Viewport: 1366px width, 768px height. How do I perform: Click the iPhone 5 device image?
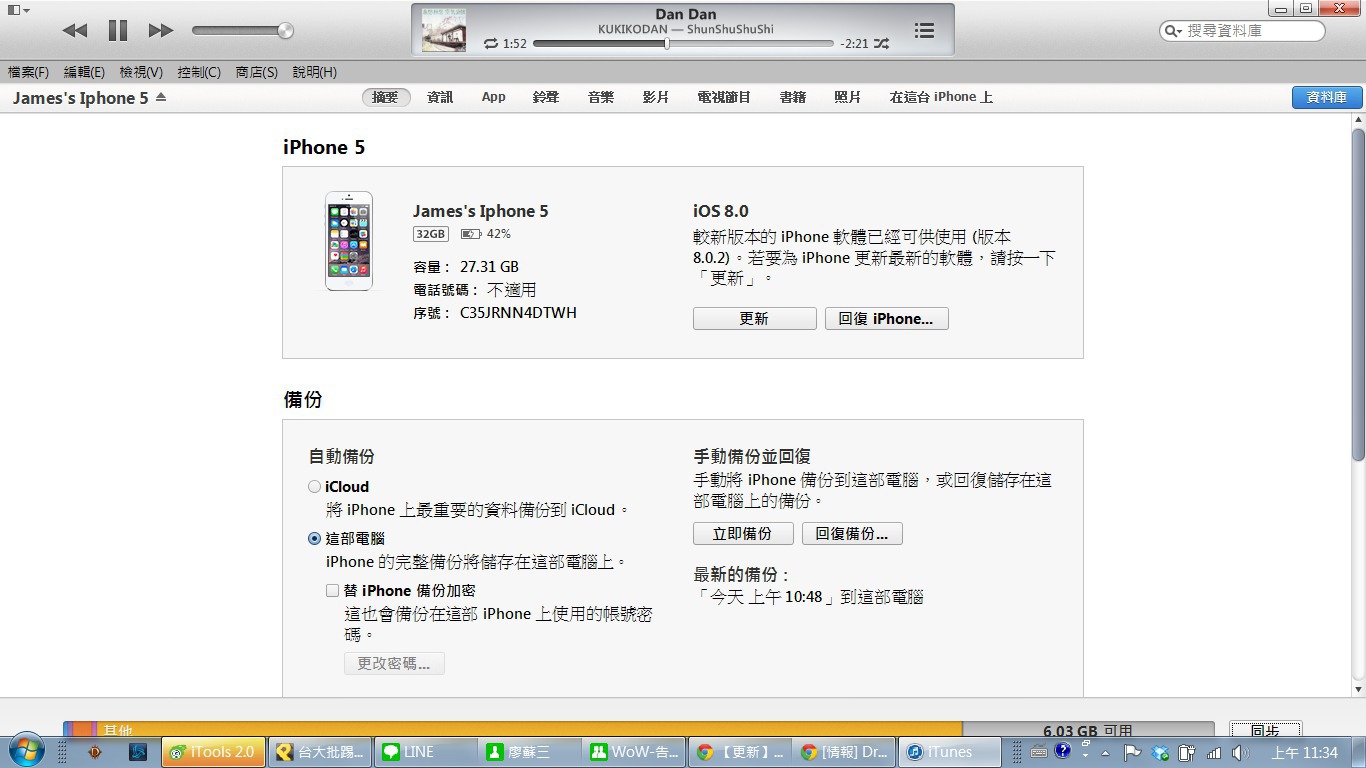click(x=349, y=241)
